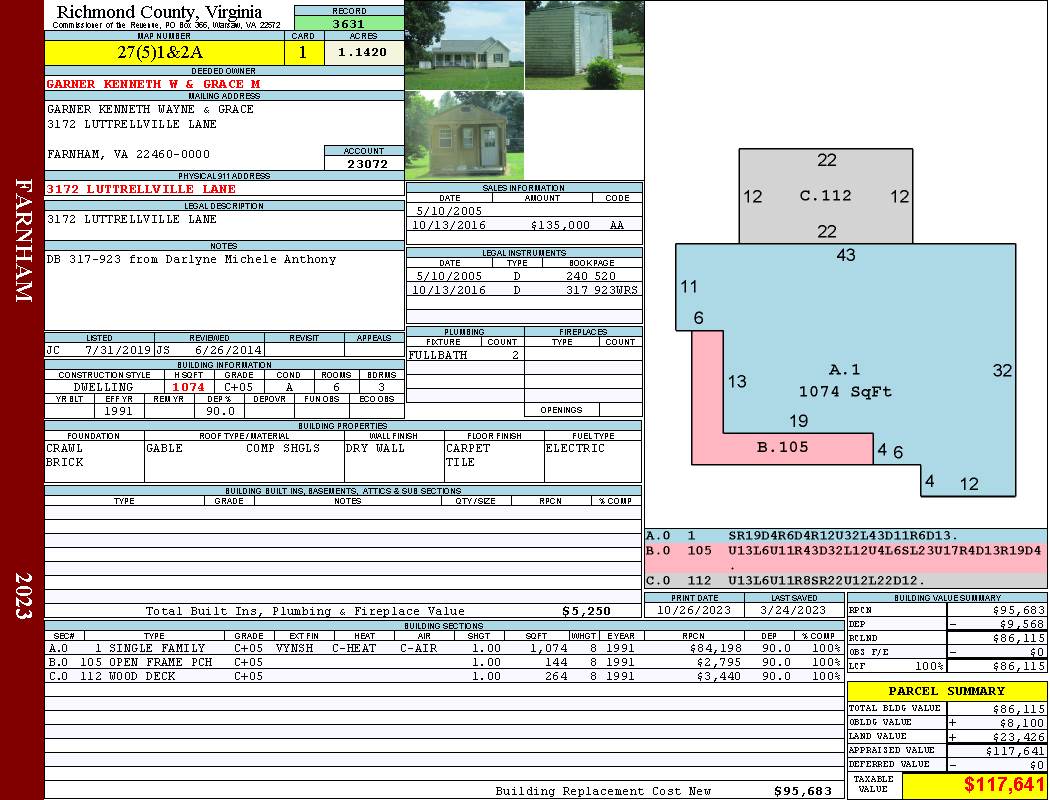Select the A.0 single family section row

tap(444, 648)
